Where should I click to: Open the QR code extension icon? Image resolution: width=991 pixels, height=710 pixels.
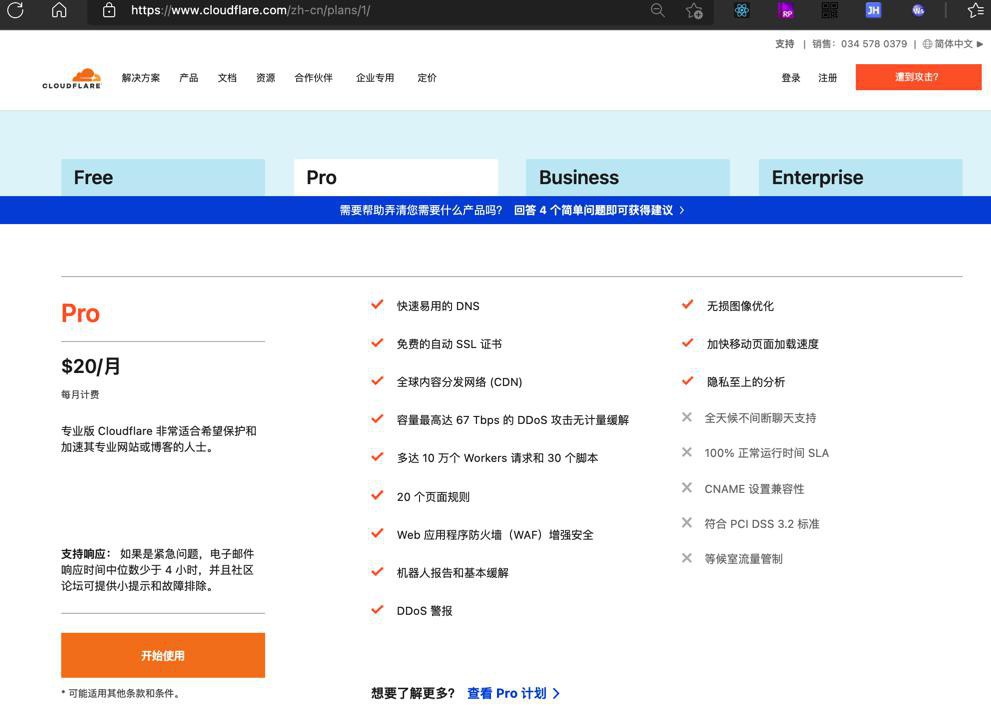point(830,10)
